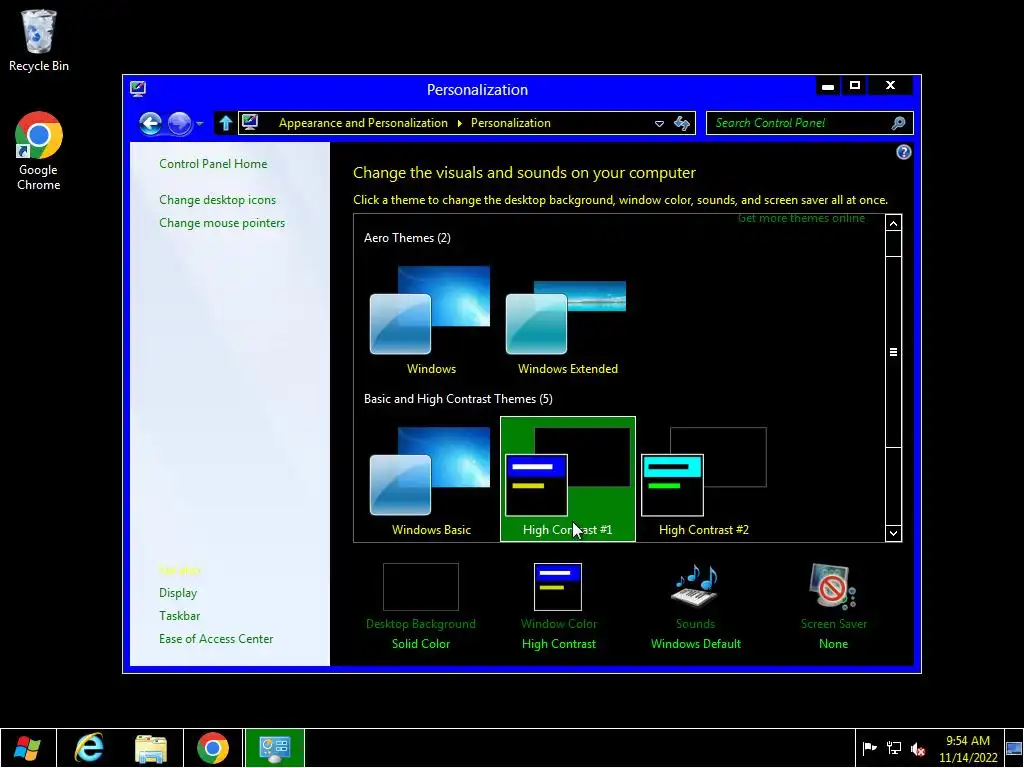Select the High Contrast #2 theme

(x=704, y=481)
